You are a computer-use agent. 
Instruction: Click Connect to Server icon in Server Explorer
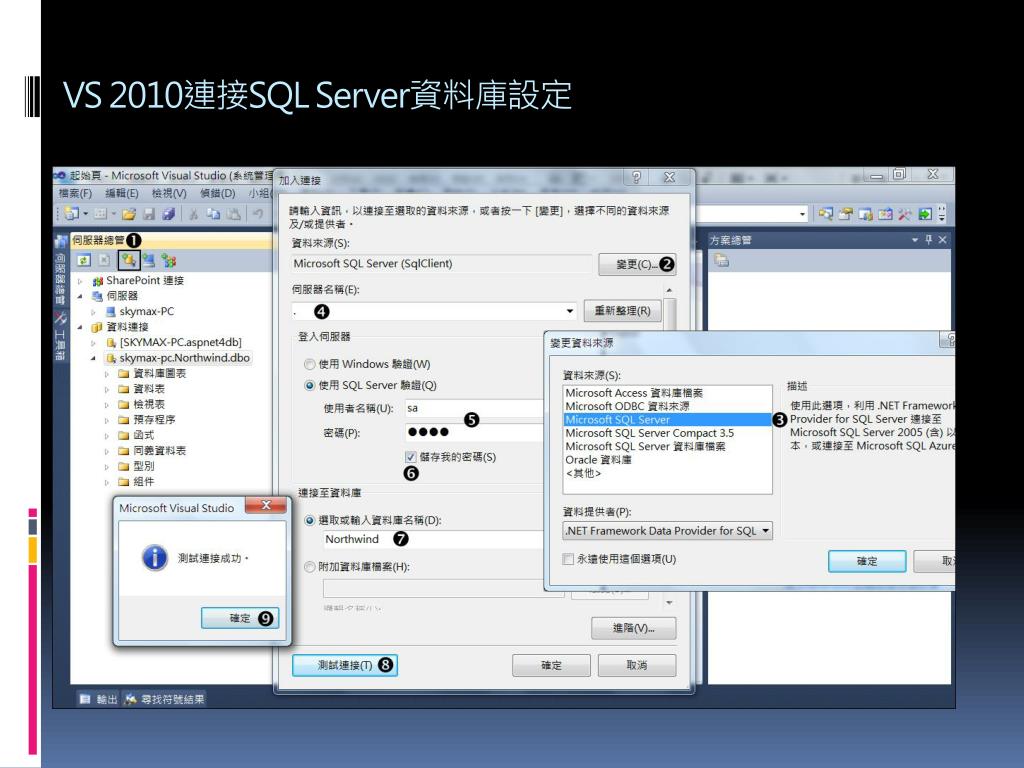[149, 261]
